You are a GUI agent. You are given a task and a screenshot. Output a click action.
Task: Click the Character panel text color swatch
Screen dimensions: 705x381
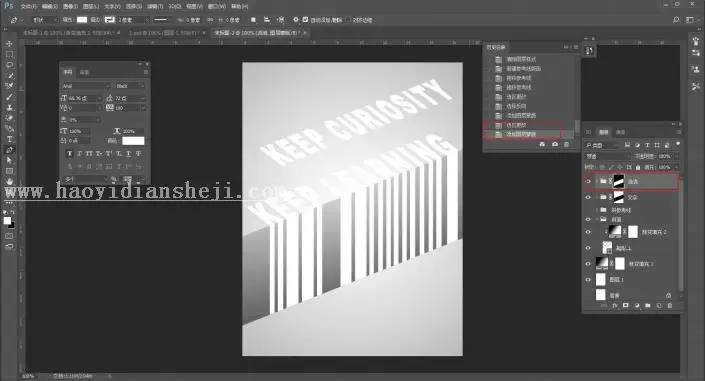pos(133,141)
